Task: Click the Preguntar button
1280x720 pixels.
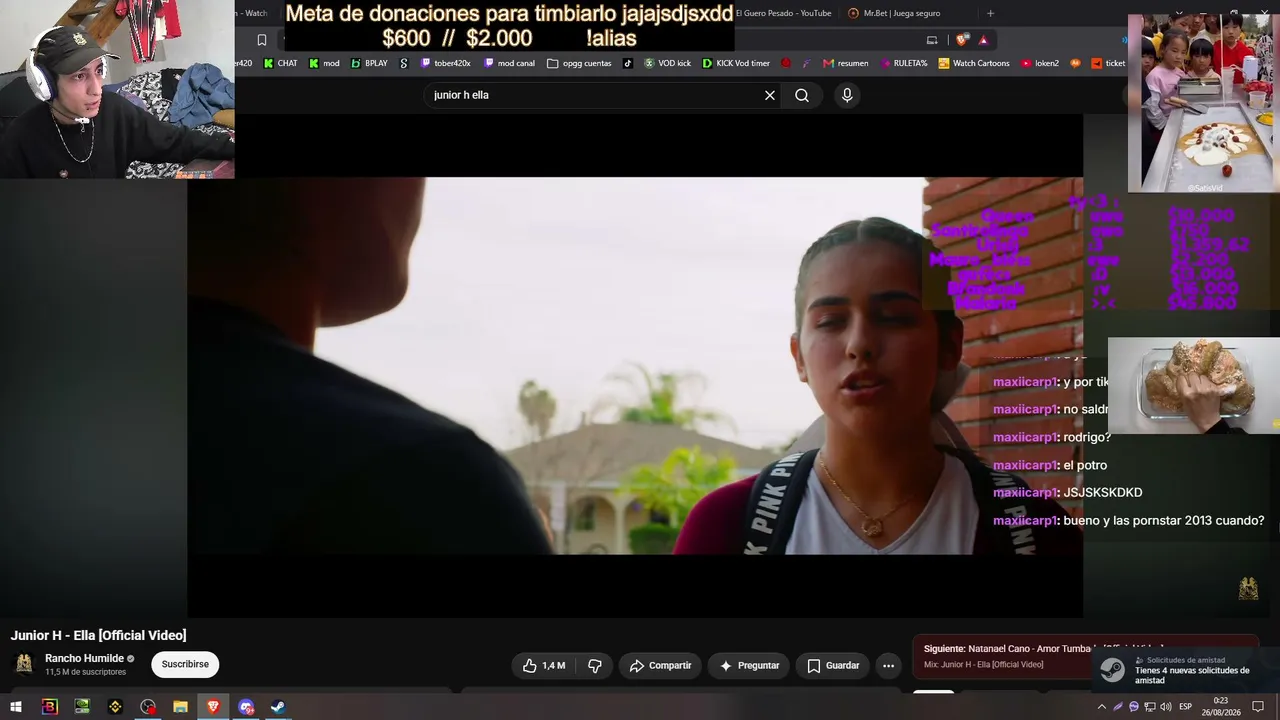Action: [749, 666]
